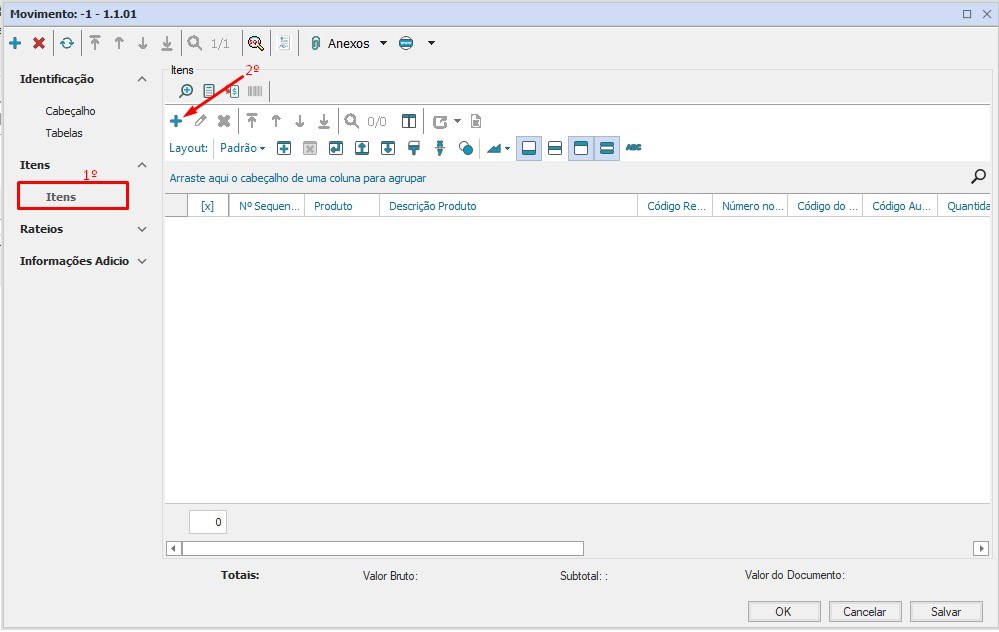Open the Tabelas navigation entry
This screenshot has height=632, width=999.
pyautogui.click(x=63, y=132)
